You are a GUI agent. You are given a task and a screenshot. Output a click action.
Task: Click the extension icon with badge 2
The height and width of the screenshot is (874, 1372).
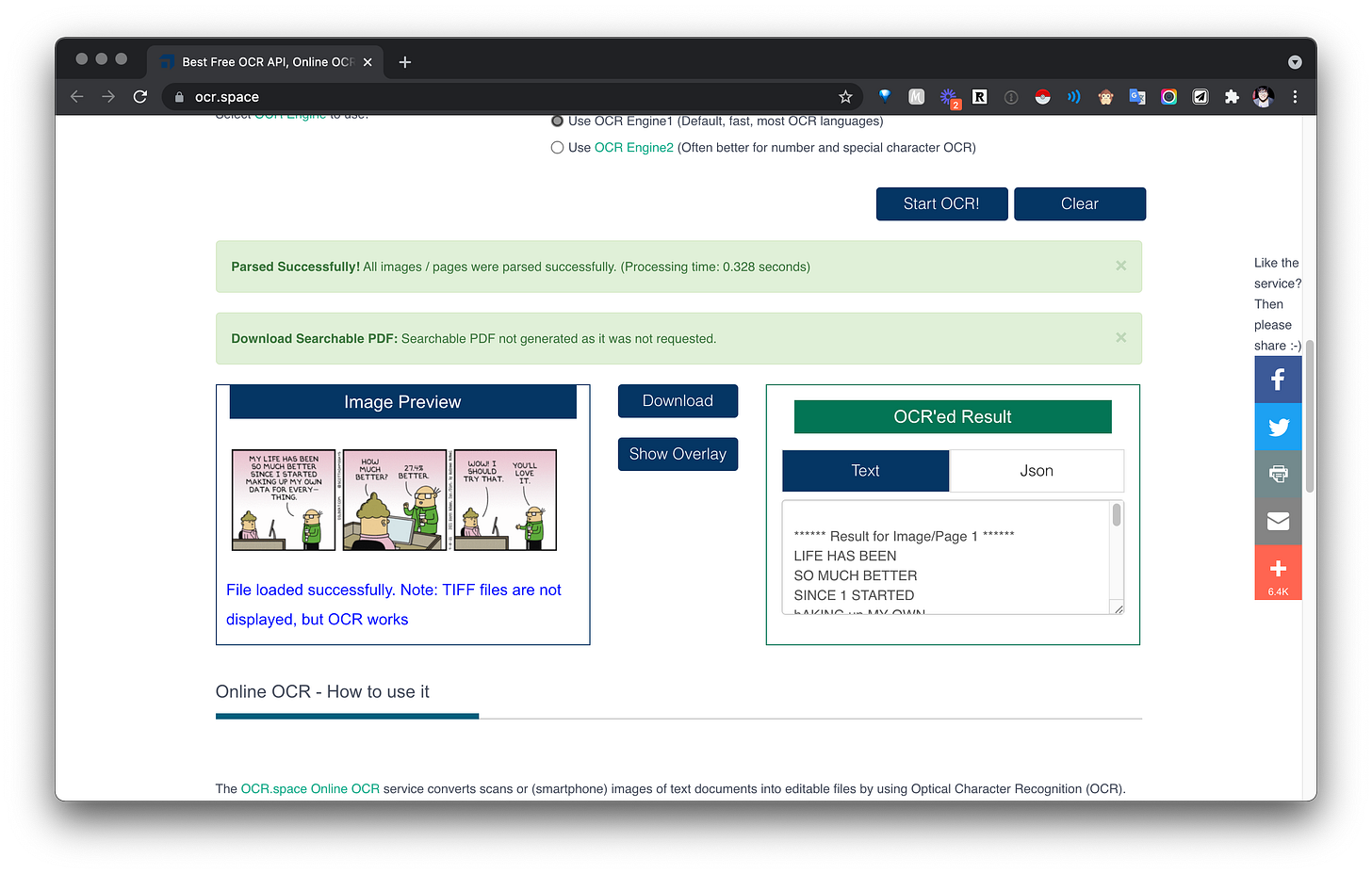coord(949,98)
